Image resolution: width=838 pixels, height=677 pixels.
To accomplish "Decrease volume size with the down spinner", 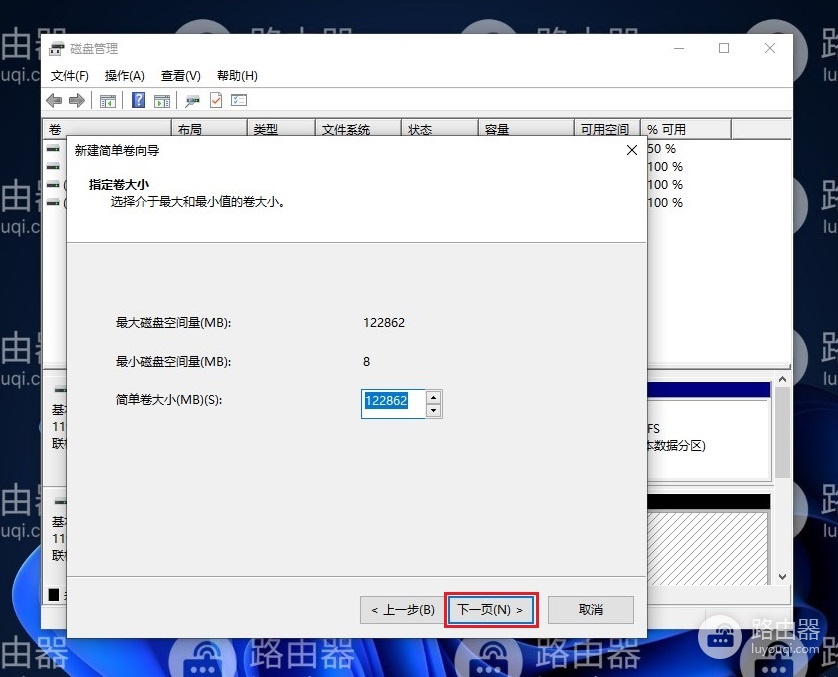I will 433,410.
